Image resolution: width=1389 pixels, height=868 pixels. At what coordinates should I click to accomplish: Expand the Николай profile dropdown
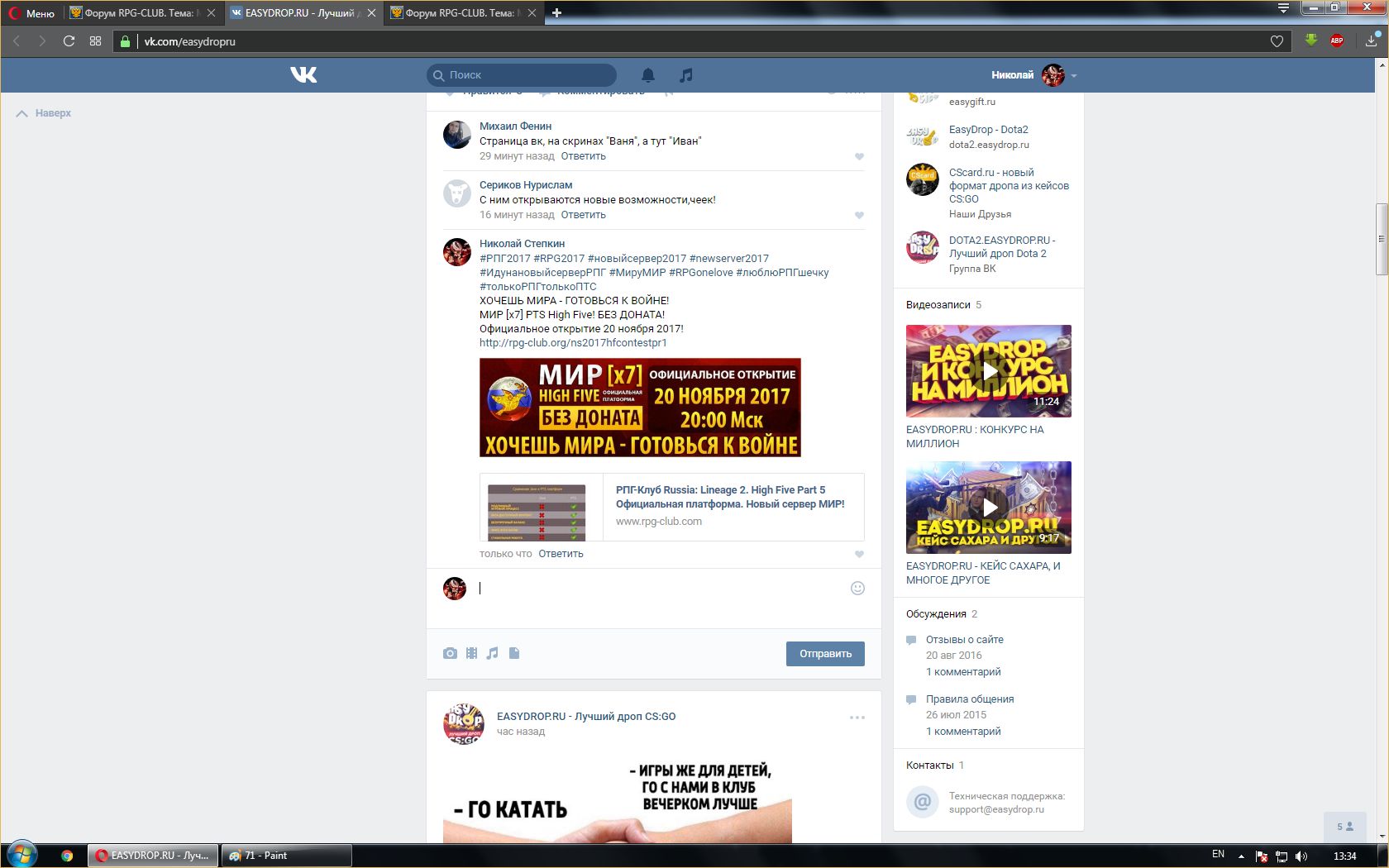[1074, 75]
